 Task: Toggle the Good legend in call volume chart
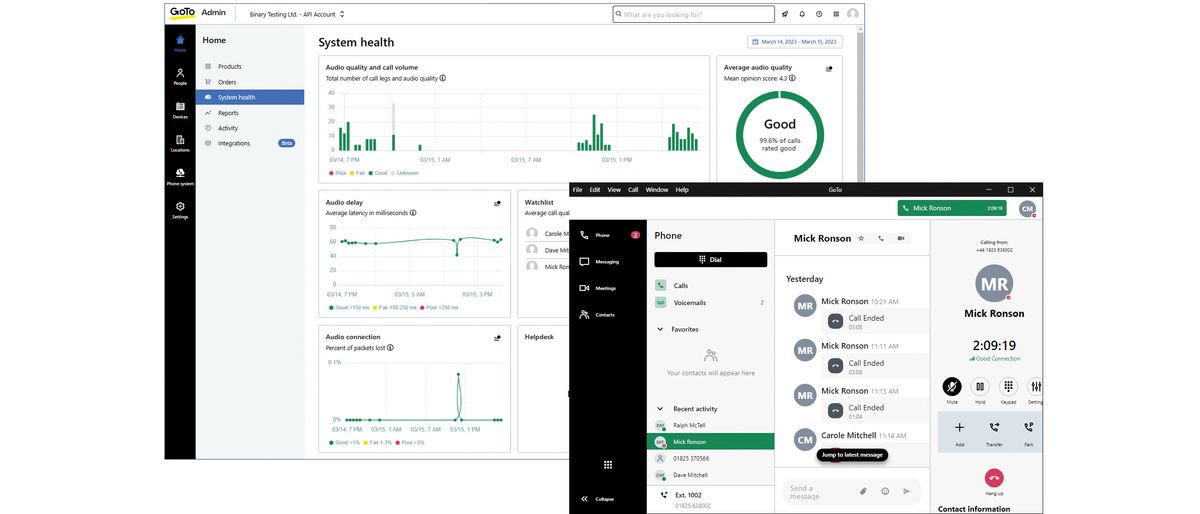click(x=378, y=173)
